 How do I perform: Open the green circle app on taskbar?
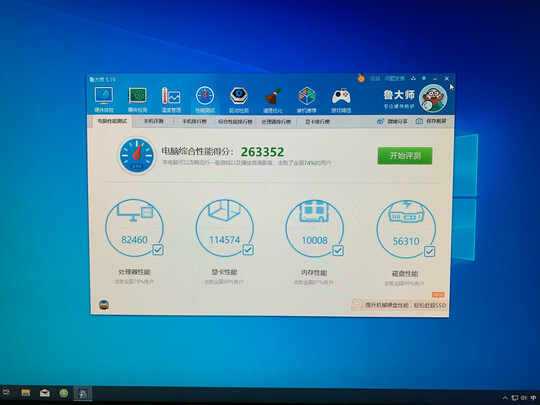point(64,393)
